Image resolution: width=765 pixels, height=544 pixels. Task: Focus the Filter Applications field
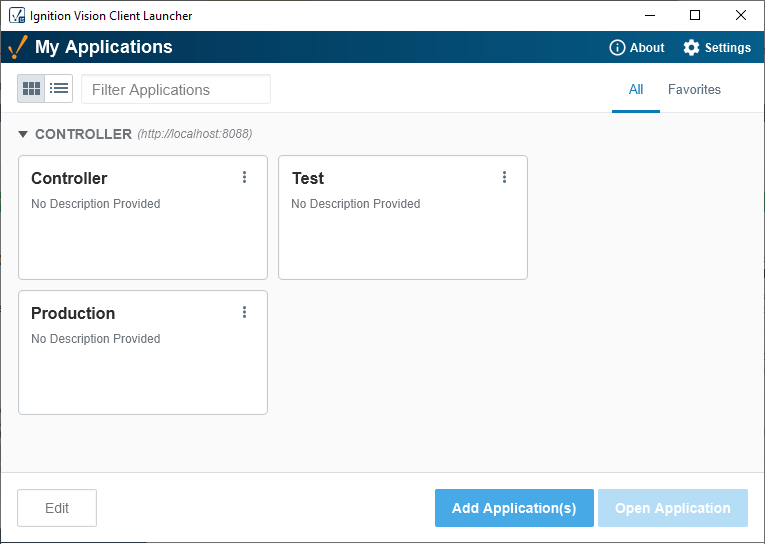(176, 89)
